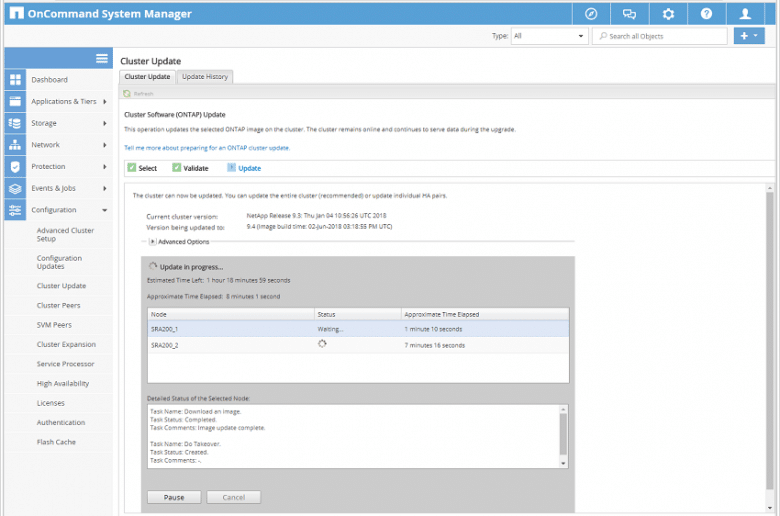Open SVM Peers in sidebar

(x=54, y=325)
